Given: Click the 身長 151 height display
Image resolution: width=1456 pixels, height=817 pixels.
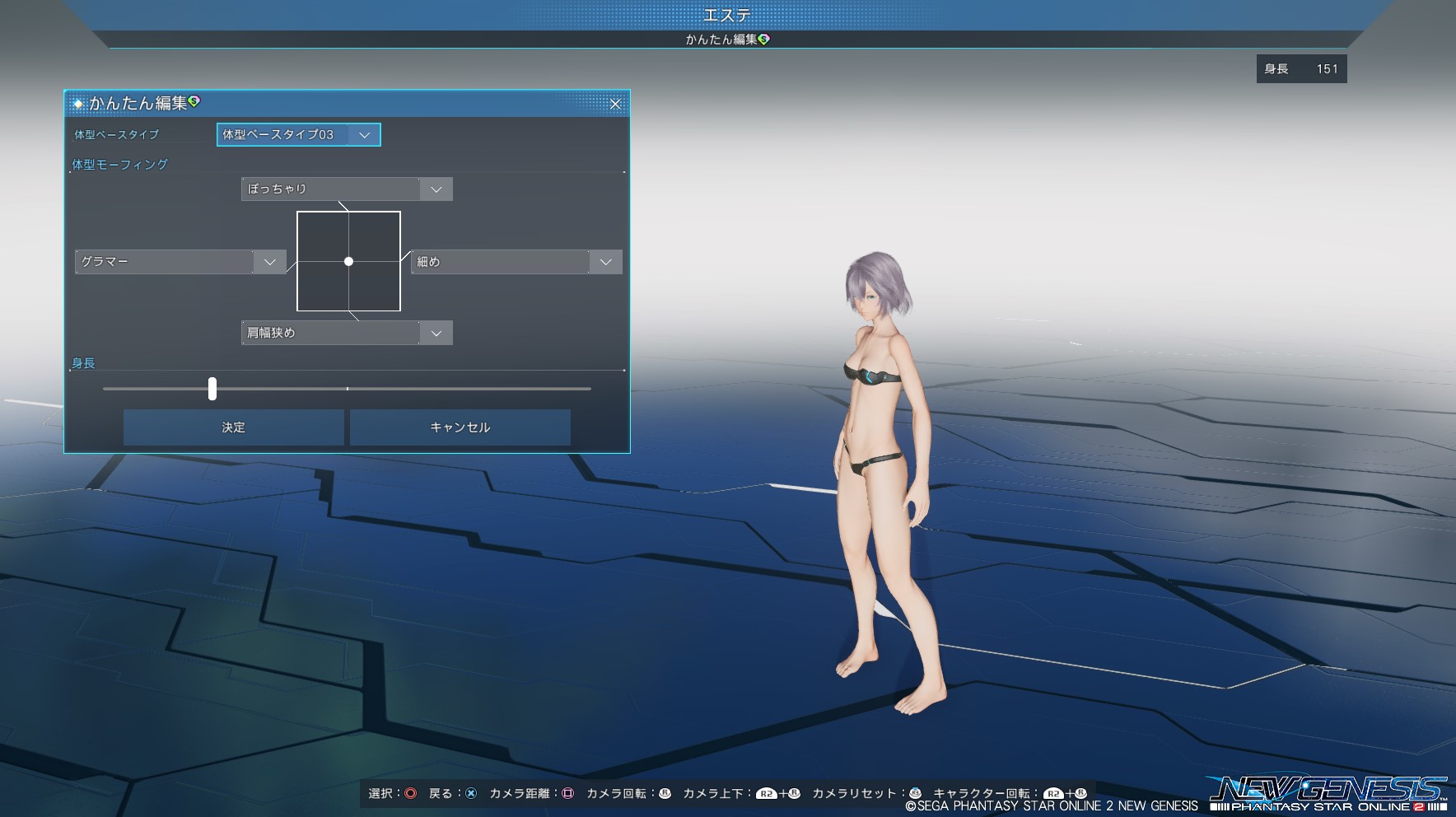Looking at the screenshot, I should pos(1301,69).
